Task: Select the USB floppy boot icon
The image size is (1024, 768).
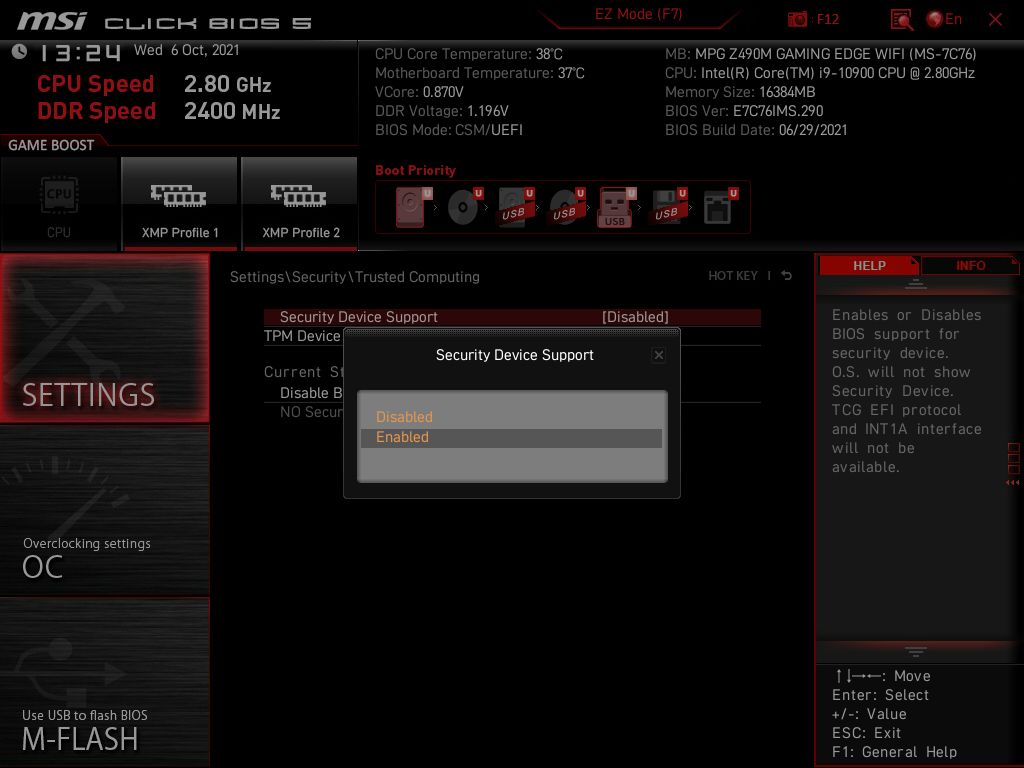Action: (x=668, y=207)
